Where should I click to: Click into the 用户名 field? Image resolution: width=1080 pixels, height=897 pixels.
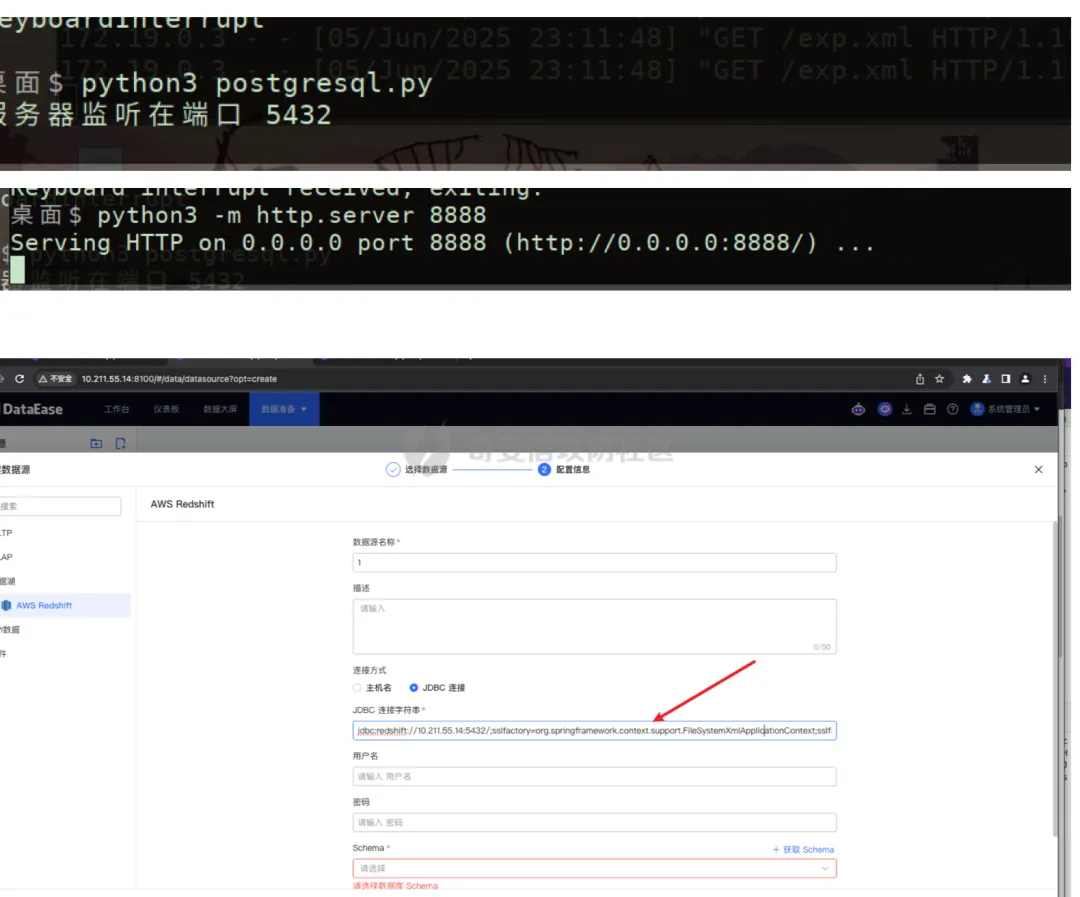(594, 776)
